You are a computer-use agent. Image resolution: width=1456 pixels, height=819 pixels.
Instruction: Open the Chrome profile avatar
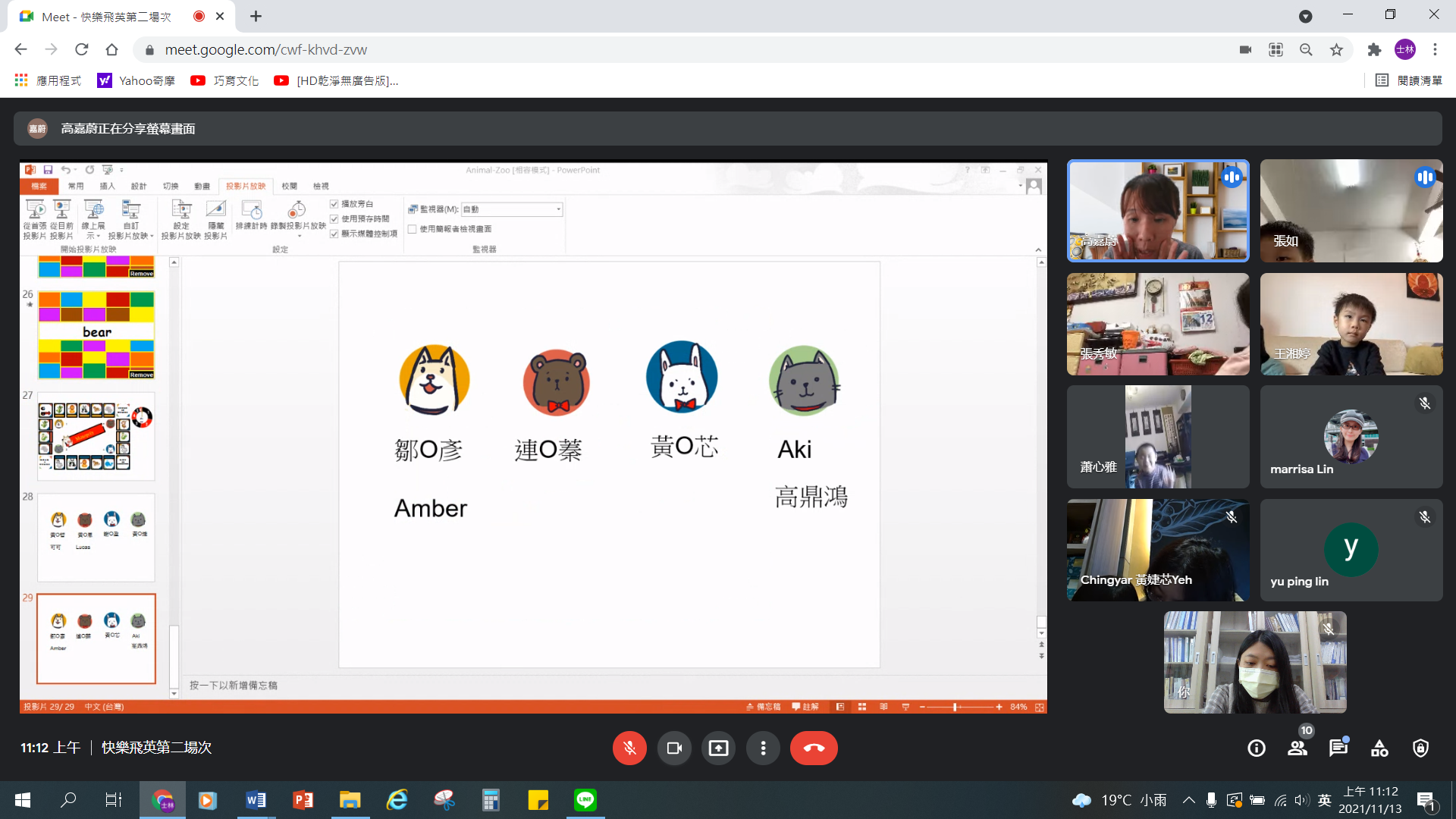point(1405,49)
